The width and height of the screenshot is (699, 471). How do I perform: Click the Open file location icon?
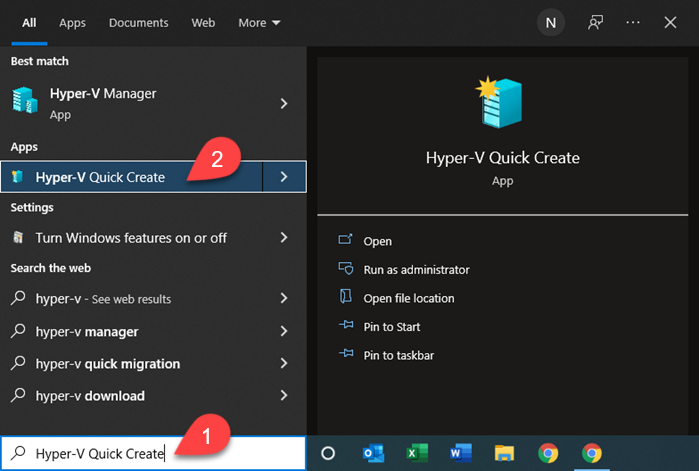tap(346, 296)
